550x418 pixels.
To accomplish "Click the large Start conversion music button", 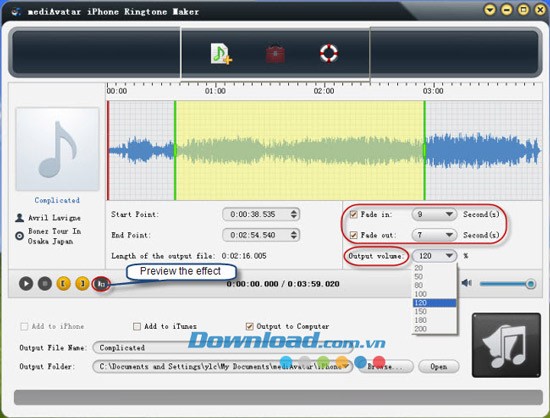I will click(x=507, y=345).
